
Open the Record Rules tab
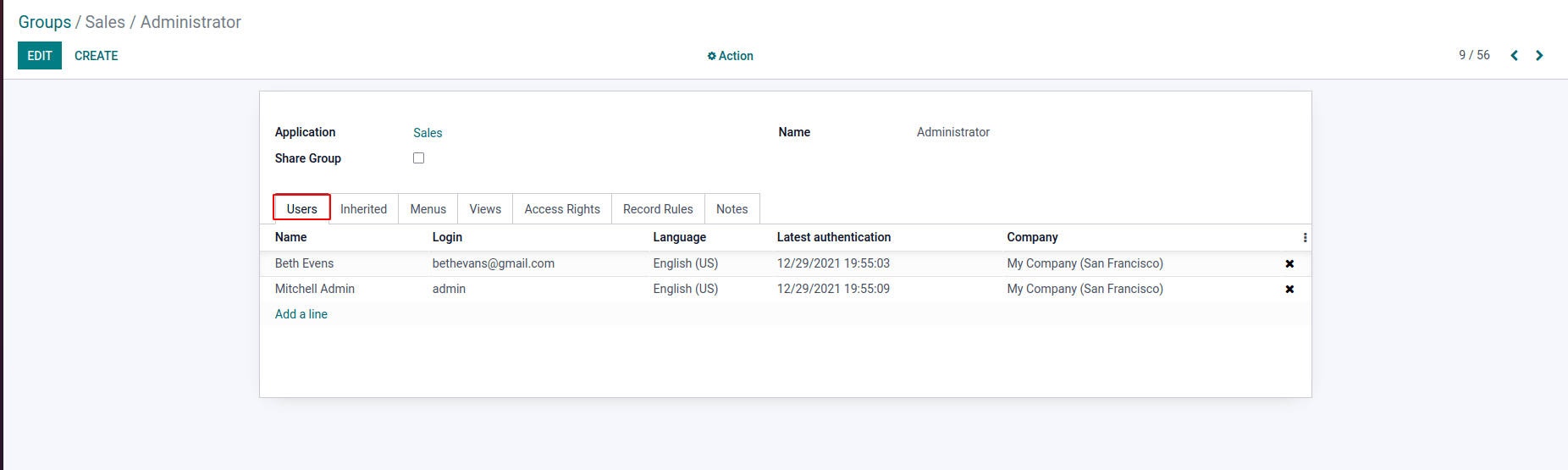click(658, 209)
